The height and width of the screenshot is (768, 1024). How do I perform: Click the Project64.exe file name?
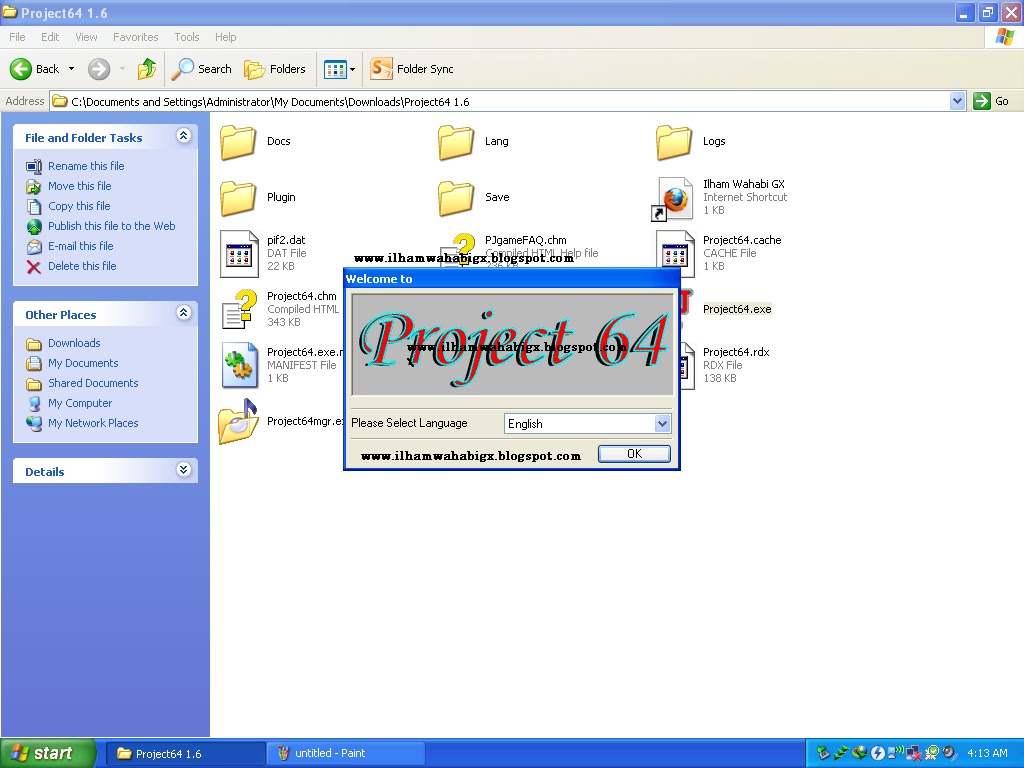[737, 309]
